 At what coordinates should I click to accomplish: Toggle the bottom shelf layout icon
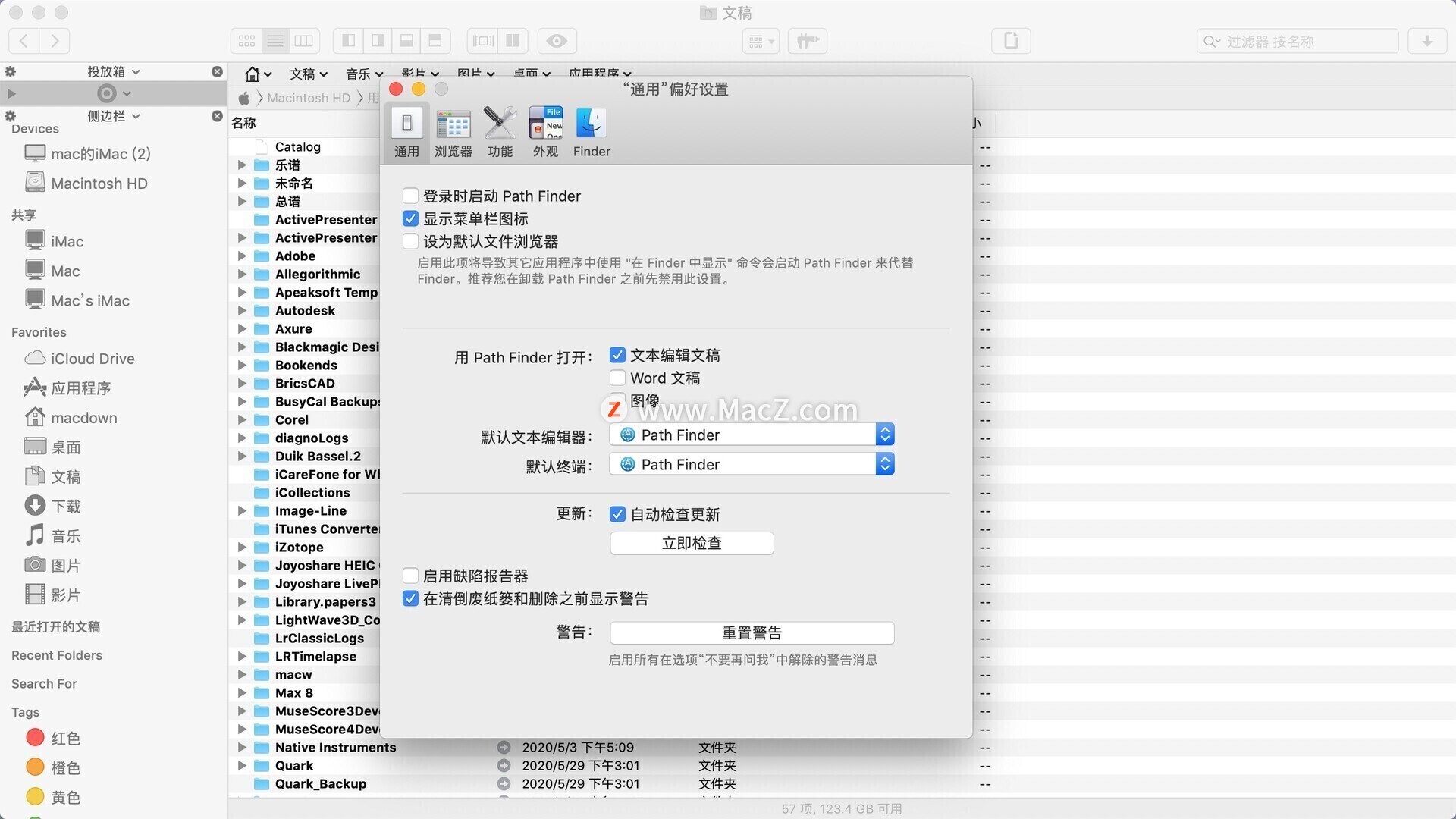(406, 41)
